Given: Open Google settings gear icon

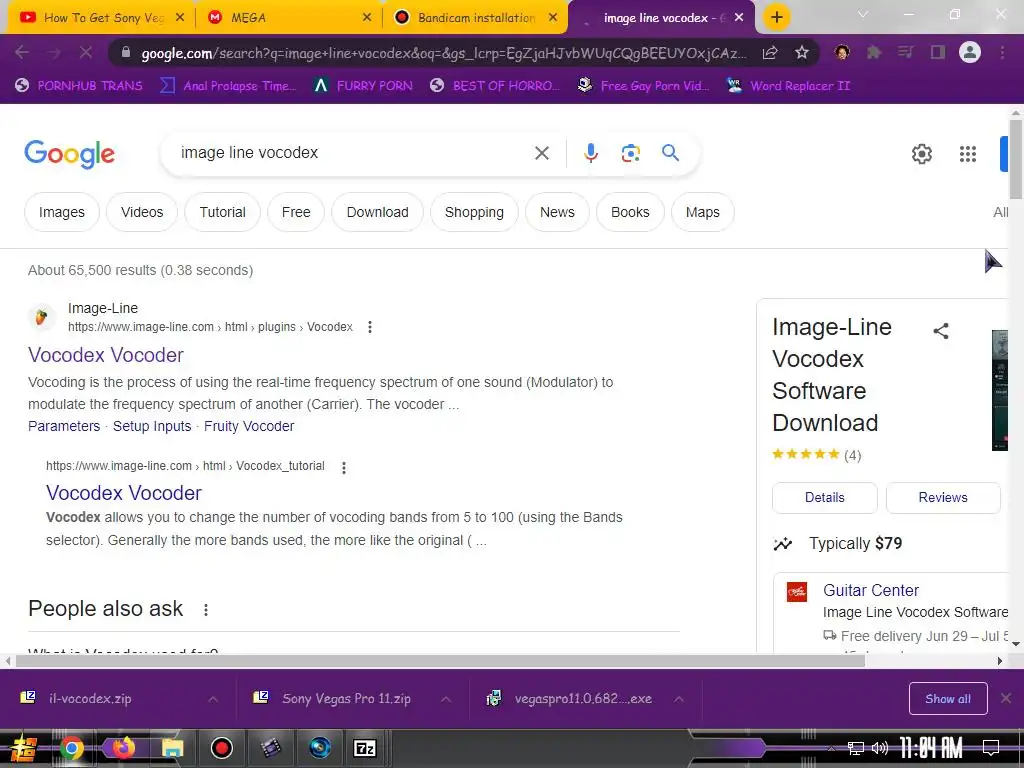Looking at the screenshot, I should click(921, 154).
